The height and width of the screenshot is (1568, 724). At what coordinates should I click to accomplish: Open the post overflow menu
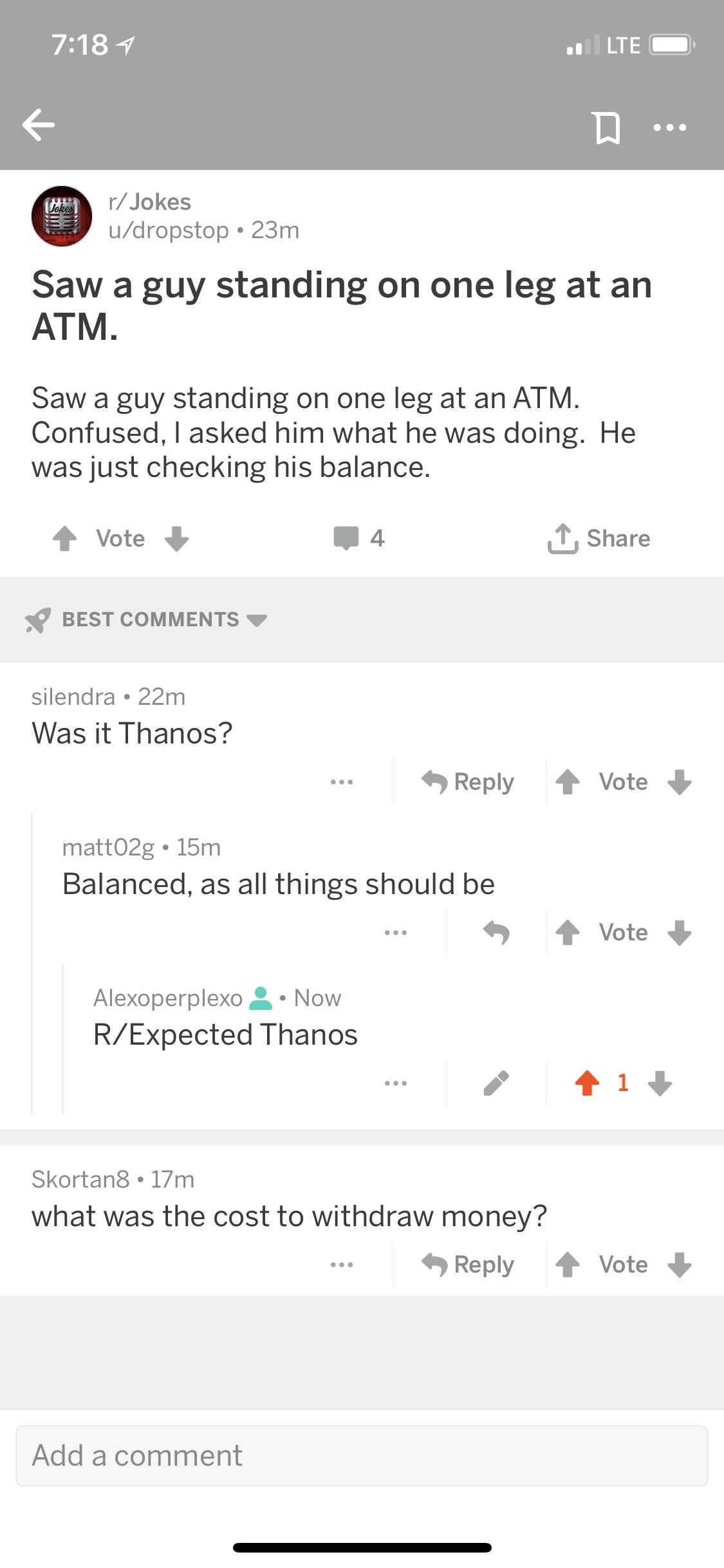tap(670, 127)
